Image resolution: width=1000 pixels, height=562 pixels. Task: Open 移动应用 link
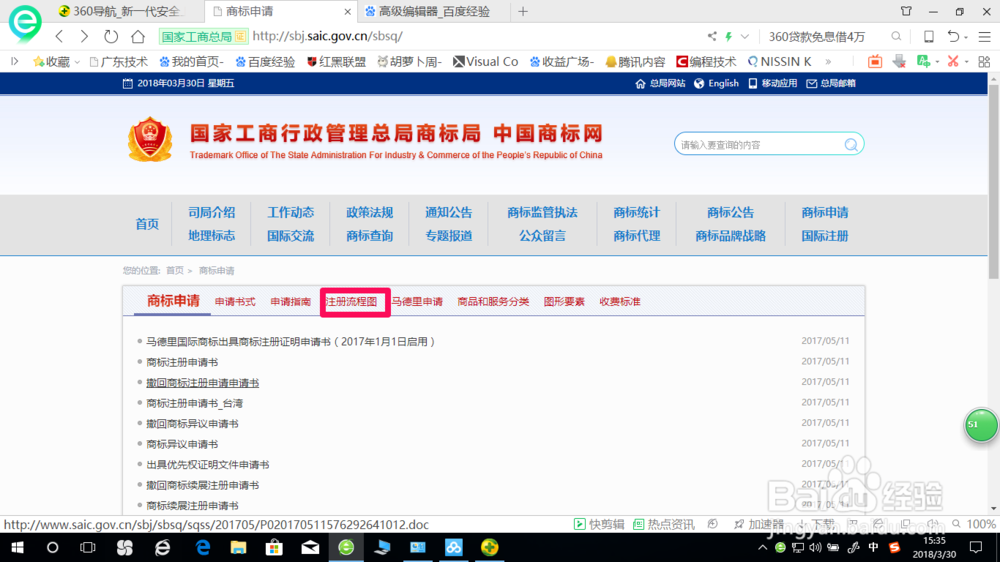click(x=772, y=84)
